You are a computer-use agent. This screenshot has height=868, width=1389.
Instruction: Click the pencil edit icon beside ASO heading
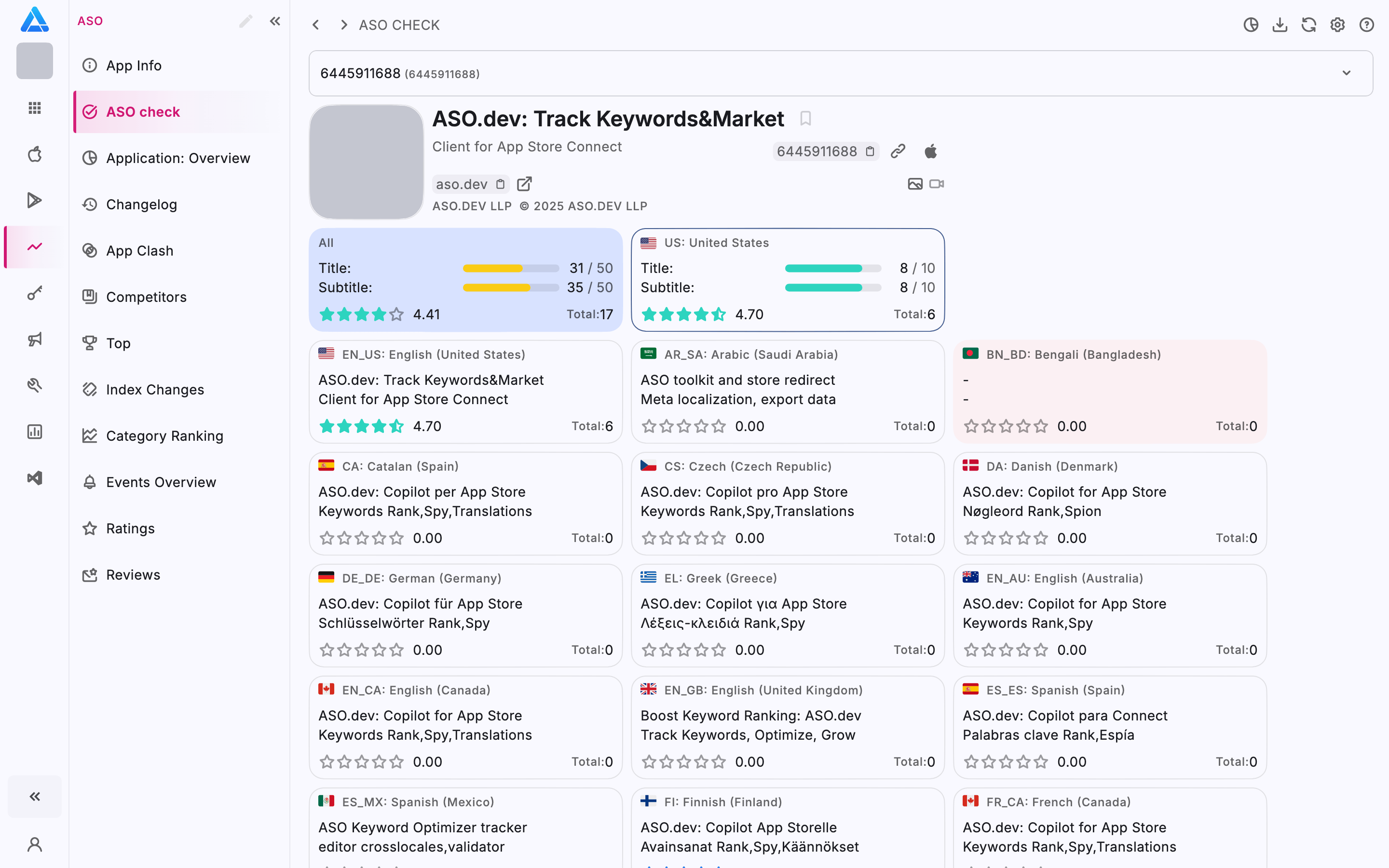point(245,21)
